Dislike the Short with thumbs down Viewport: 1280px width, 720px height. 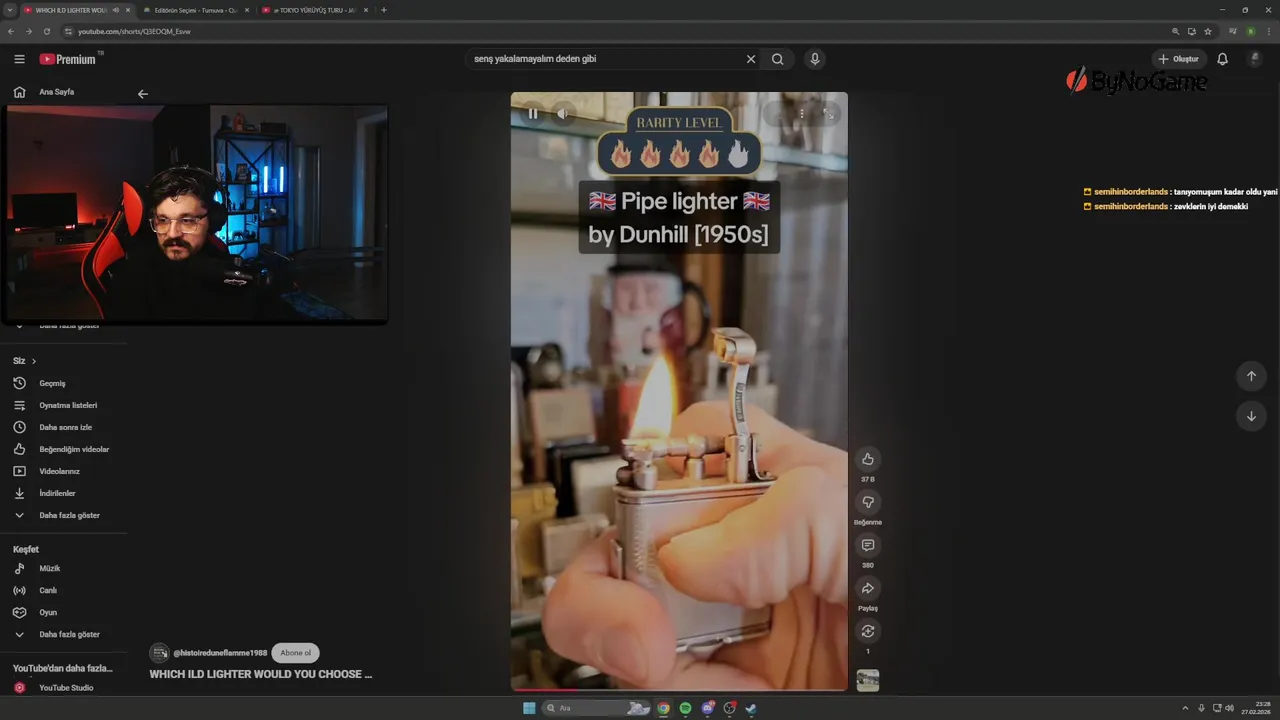coord(868,502)
